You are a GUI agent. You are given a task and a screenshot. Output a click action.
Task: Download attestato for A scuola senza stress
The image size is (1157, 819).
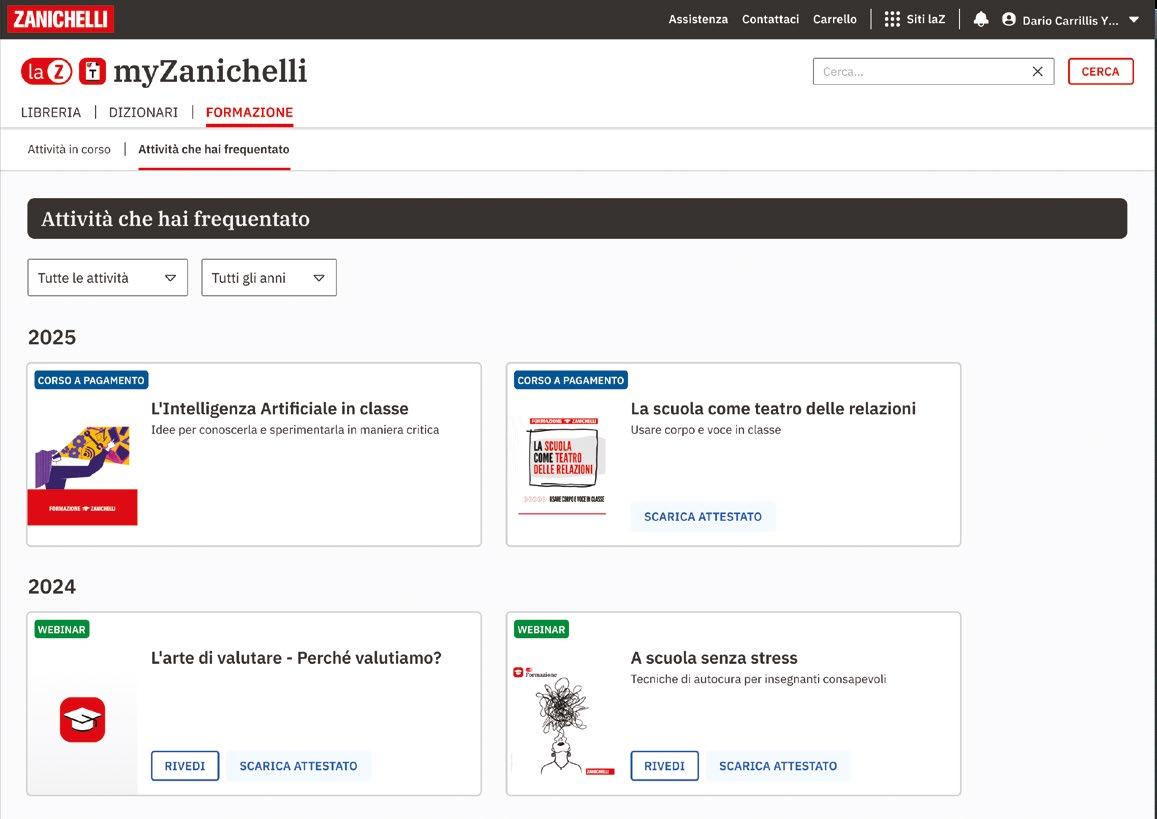pyautogui.click(x=778, y=766)
